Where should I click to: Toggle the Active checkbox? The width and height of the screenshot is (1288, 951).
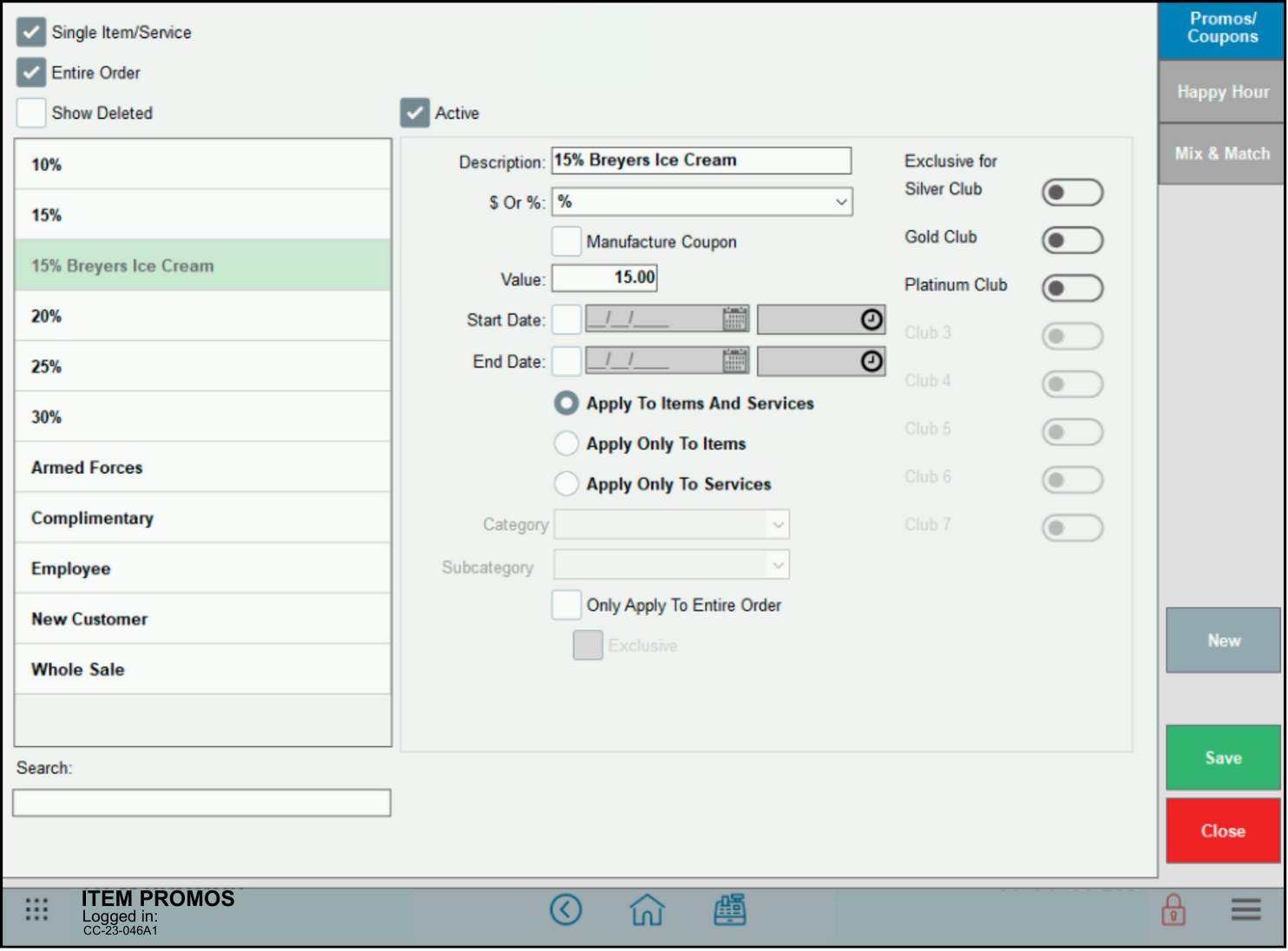(415, 113)
